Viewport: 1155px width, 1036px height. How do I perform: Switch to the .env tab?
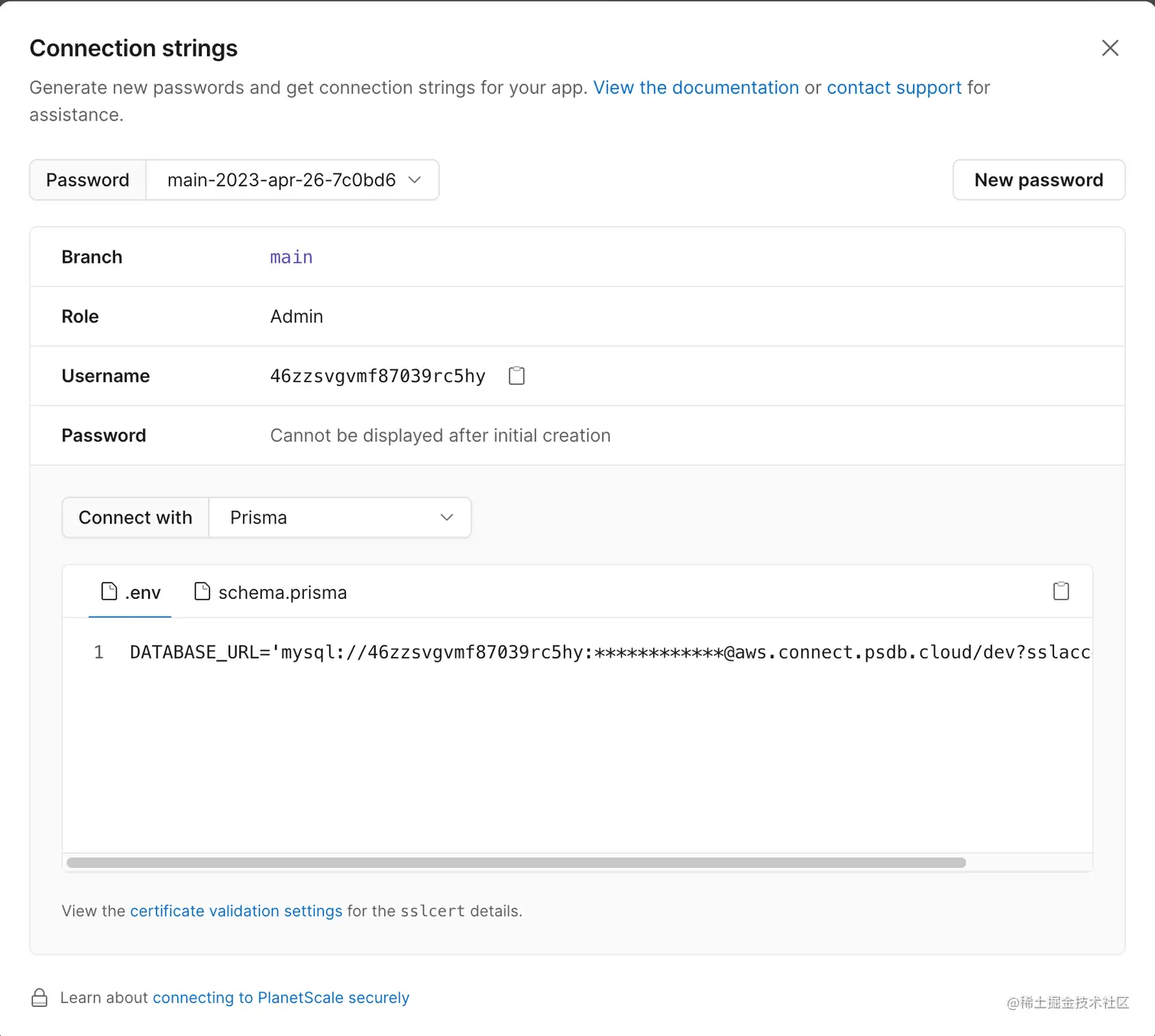[x=131, y=592]
